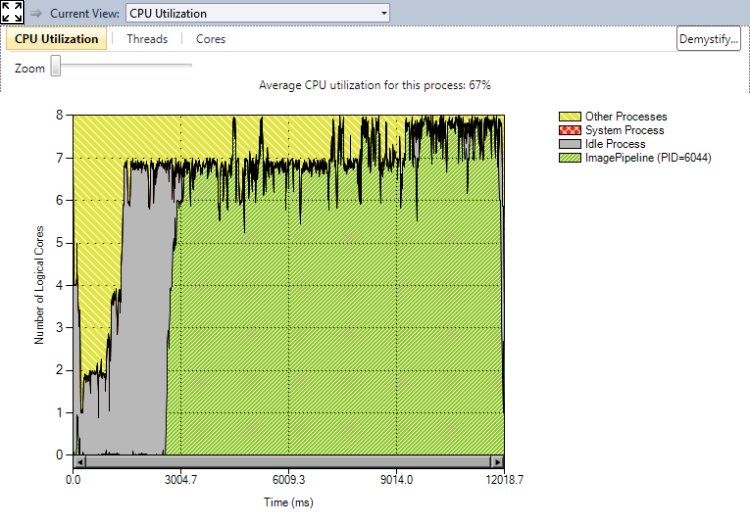Click the 'Time (ms)' axis title
Screen dimensions: 750x525
click(288, 503)
